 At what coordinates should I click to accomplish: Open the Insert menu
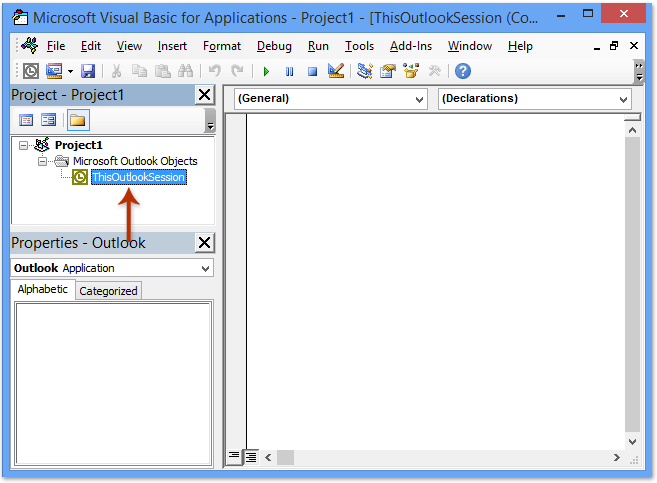(172, 46)
